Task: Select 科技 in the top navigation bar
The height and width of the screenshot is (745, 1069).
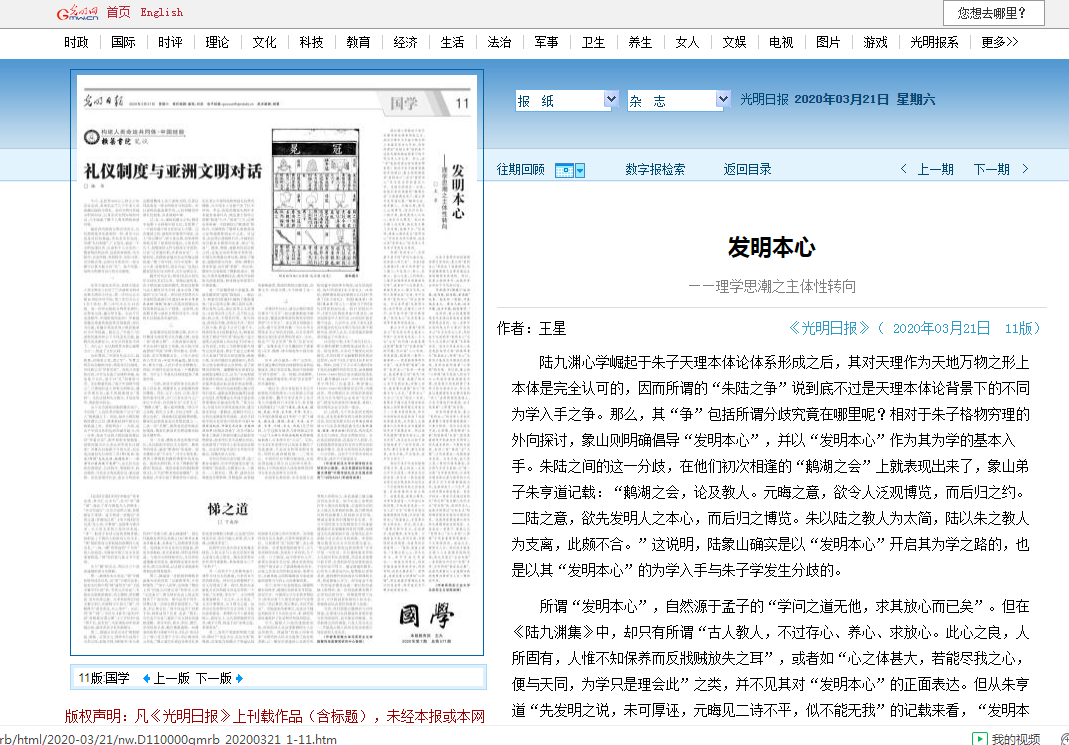Action: click(x=311, y=42)
